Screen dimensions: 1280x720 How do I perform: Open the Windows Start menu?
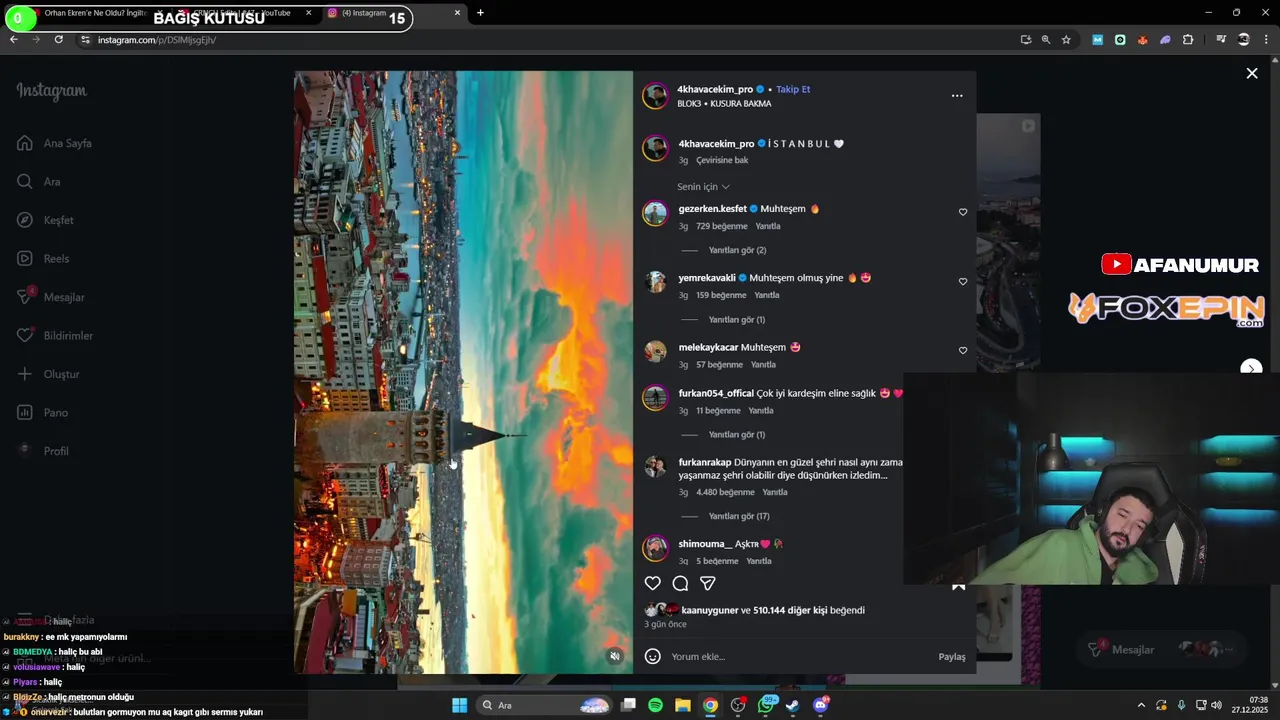click(459, 705)
